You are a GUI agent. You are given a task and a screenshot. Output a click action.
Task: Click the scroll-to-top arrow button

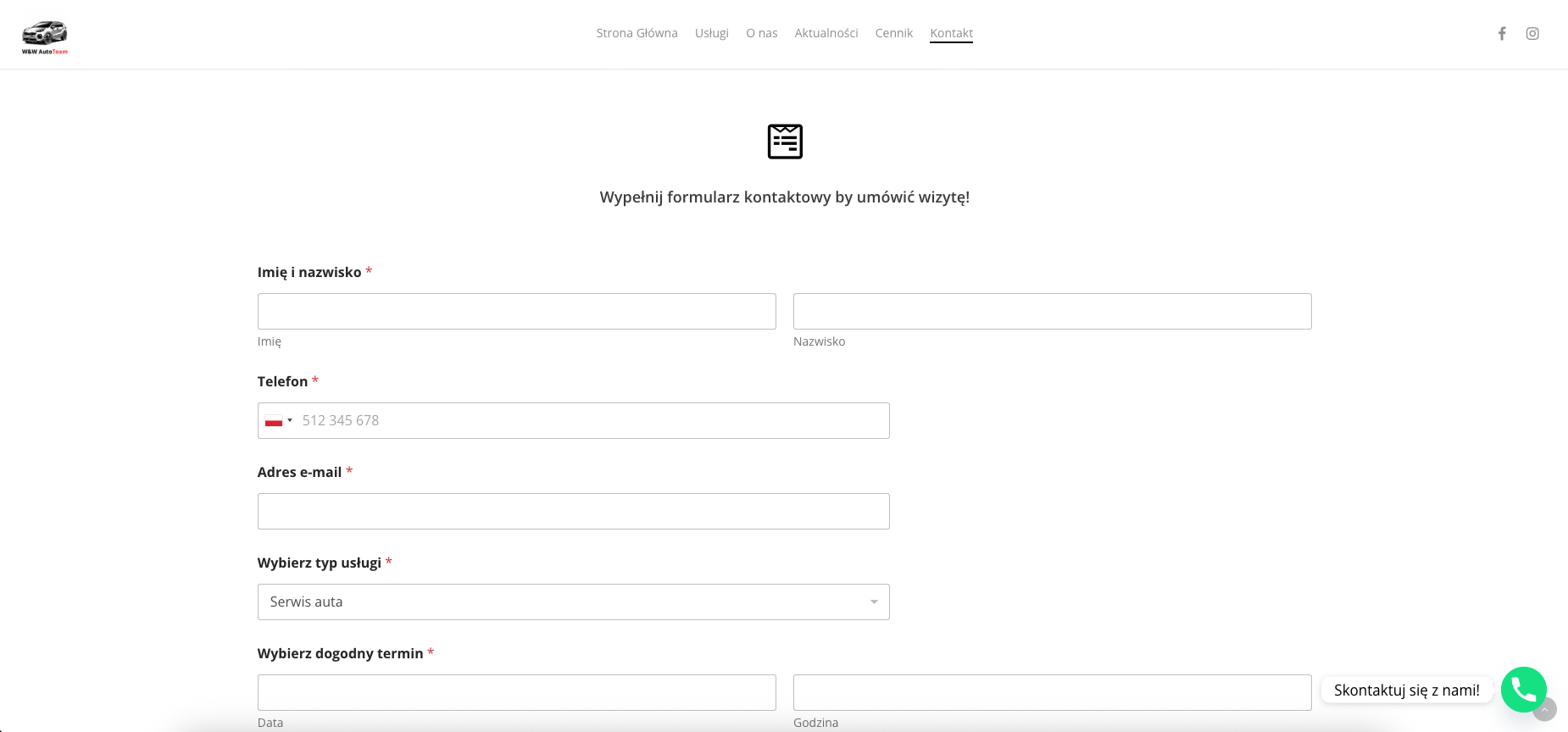pyautogui.click(x=1546, y=710)
